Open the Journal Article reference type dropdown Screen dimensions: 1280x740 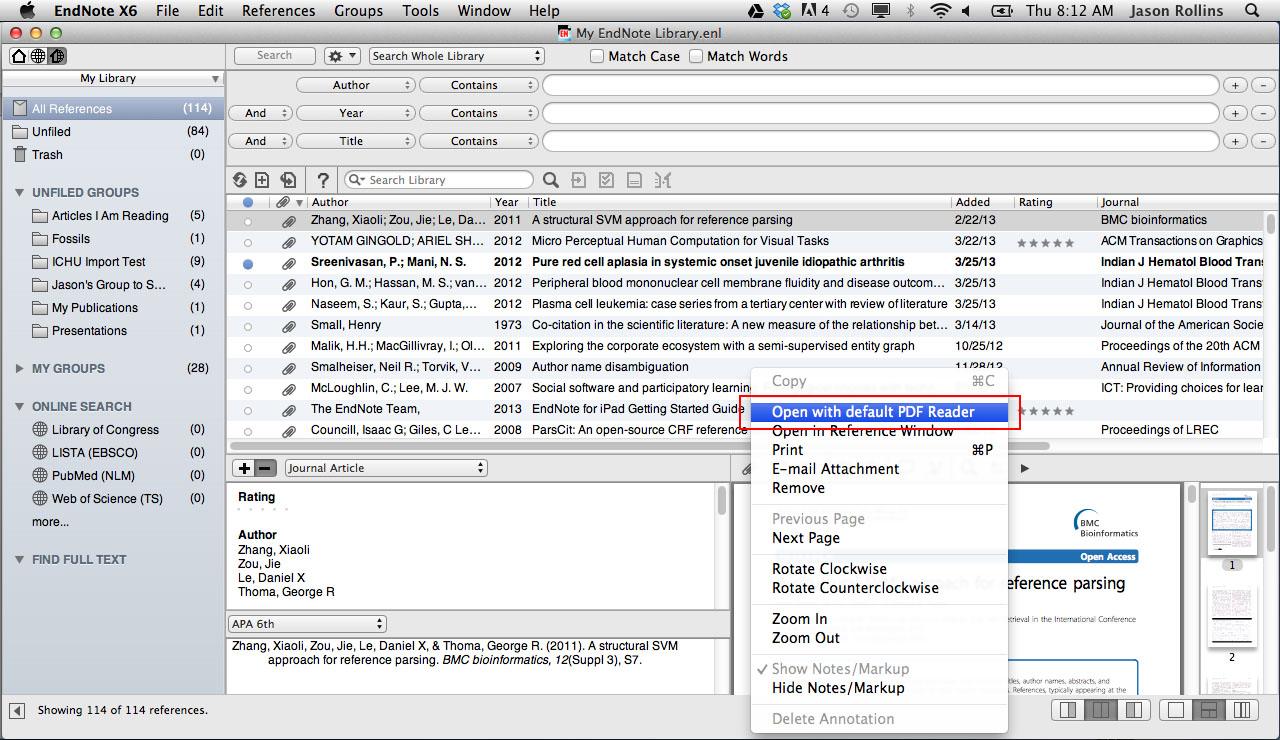click(386, 468)
